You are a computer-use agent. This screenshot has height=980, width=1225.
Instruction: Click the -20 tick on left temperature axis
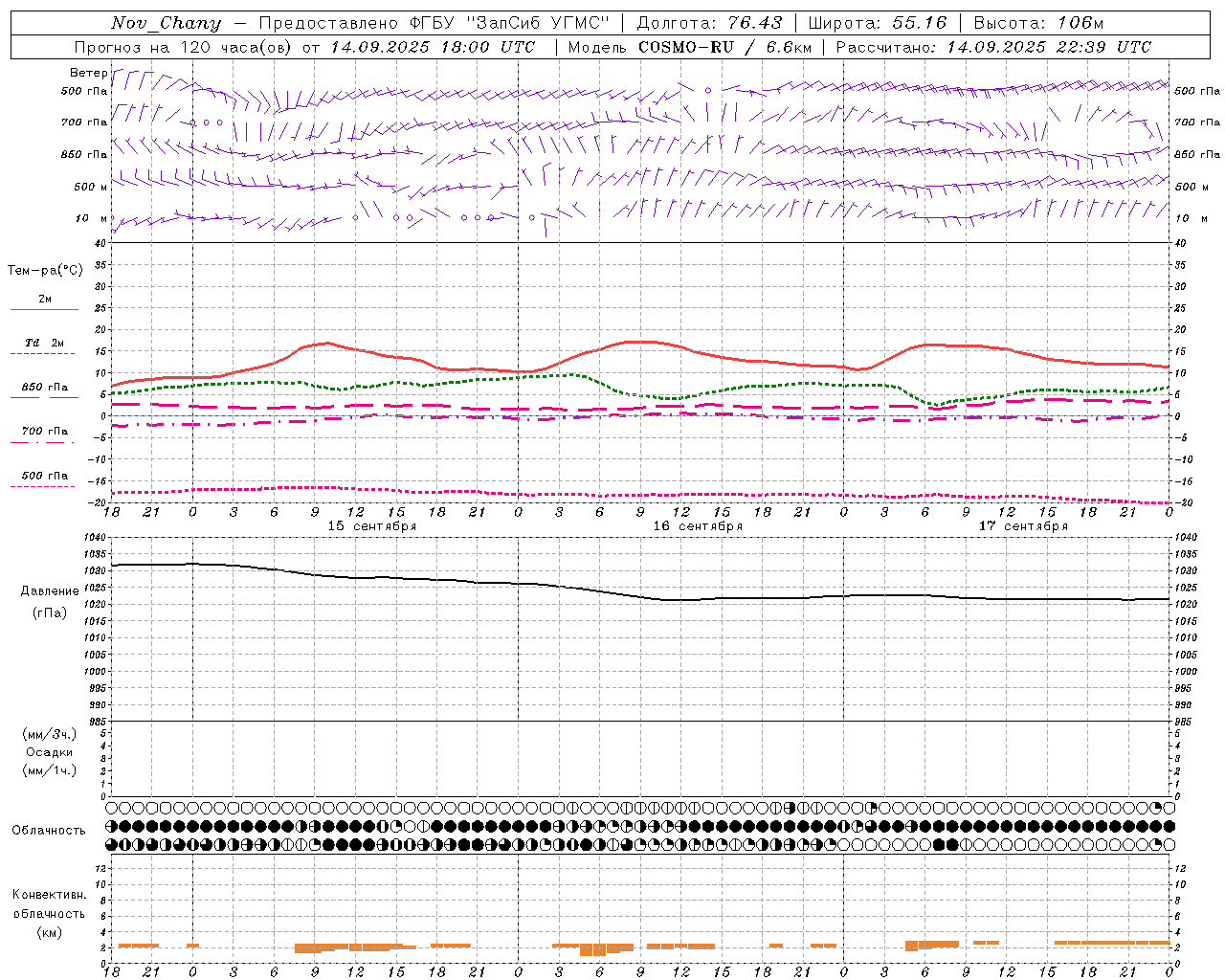[x=98, y=502]
